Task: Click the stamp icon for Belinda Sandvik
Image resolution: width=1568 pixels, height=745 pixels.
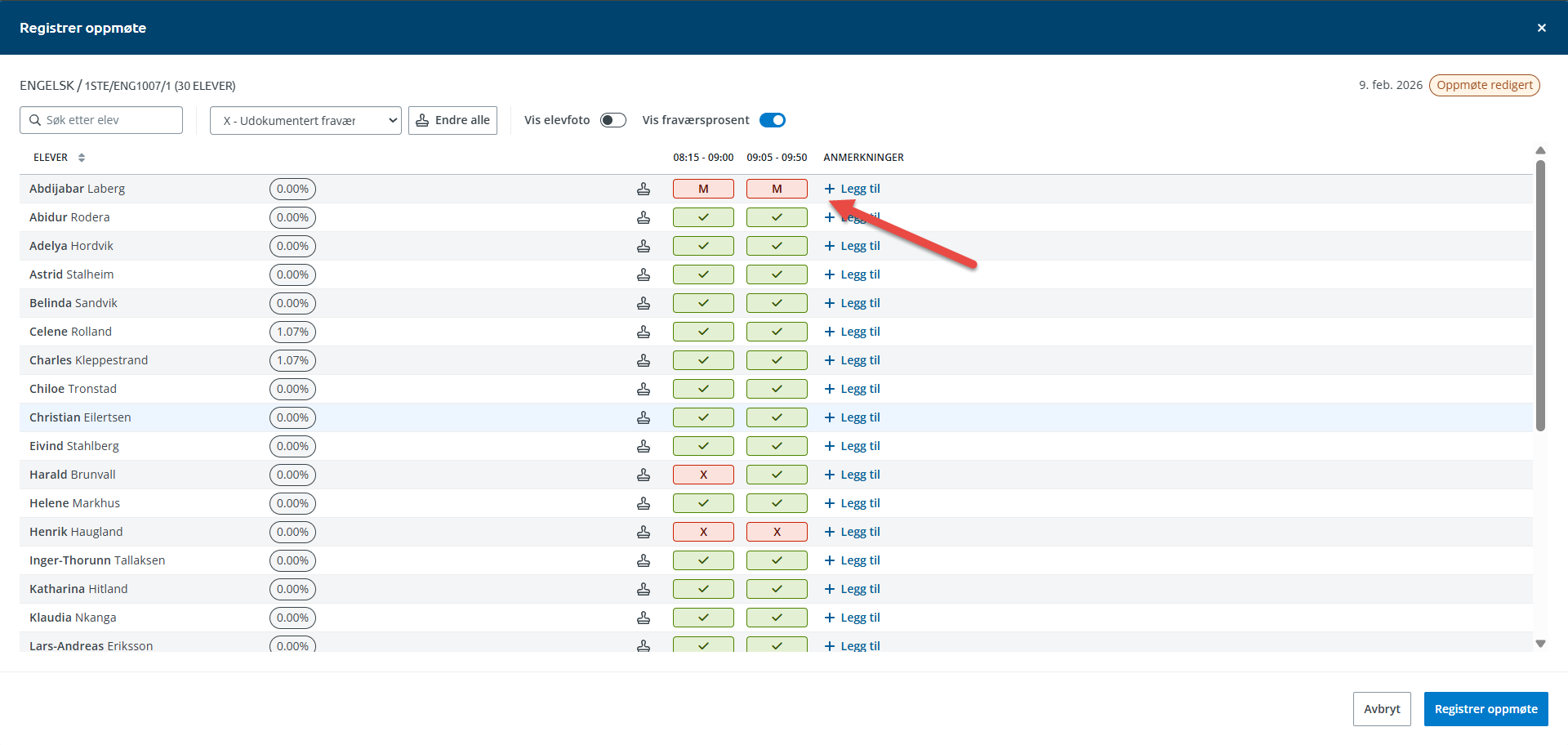Action: pyautogui.click(x=644, y=303)
